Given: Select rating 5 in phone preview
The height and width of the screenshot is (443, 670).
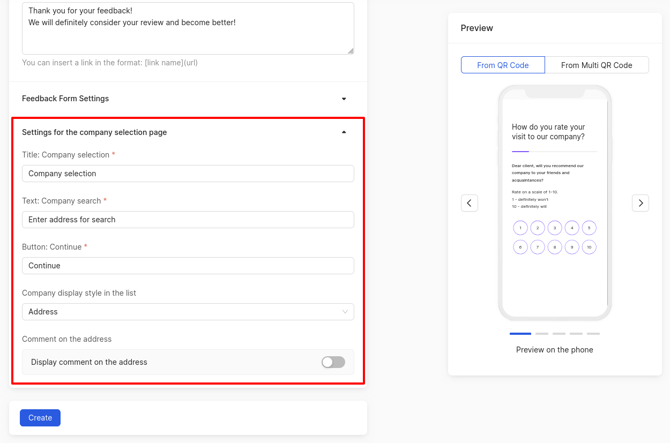Looking at the screenshot, I should pos(589,228).
